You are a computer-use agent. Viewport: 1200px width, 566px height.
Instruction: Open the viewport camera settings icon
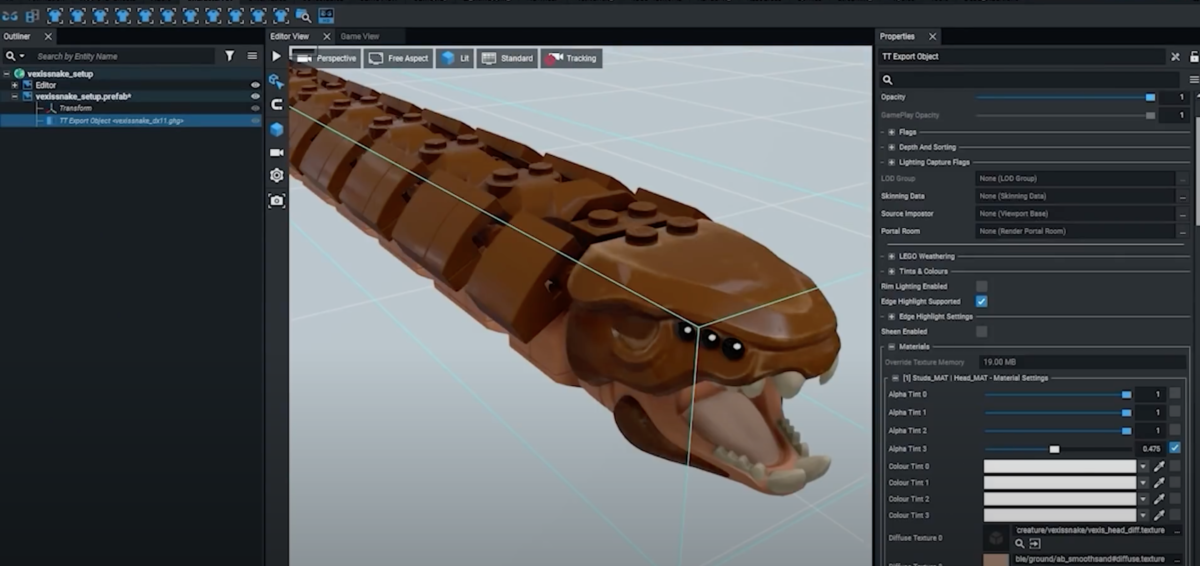pos(276,152)
